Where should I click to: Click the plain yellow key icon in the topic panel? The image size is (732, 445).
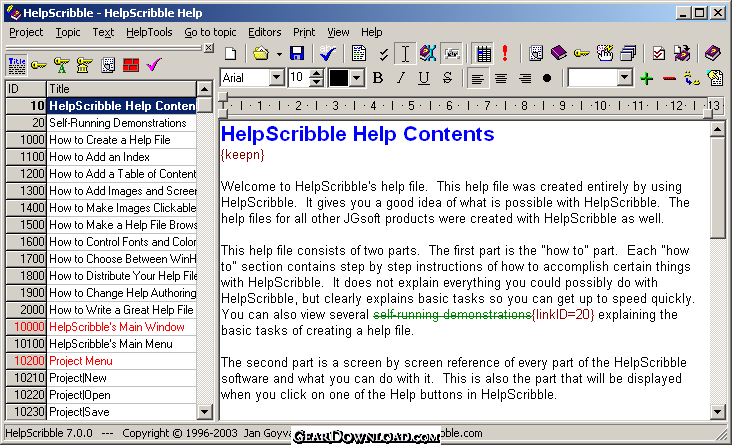(x=39, y=65)
